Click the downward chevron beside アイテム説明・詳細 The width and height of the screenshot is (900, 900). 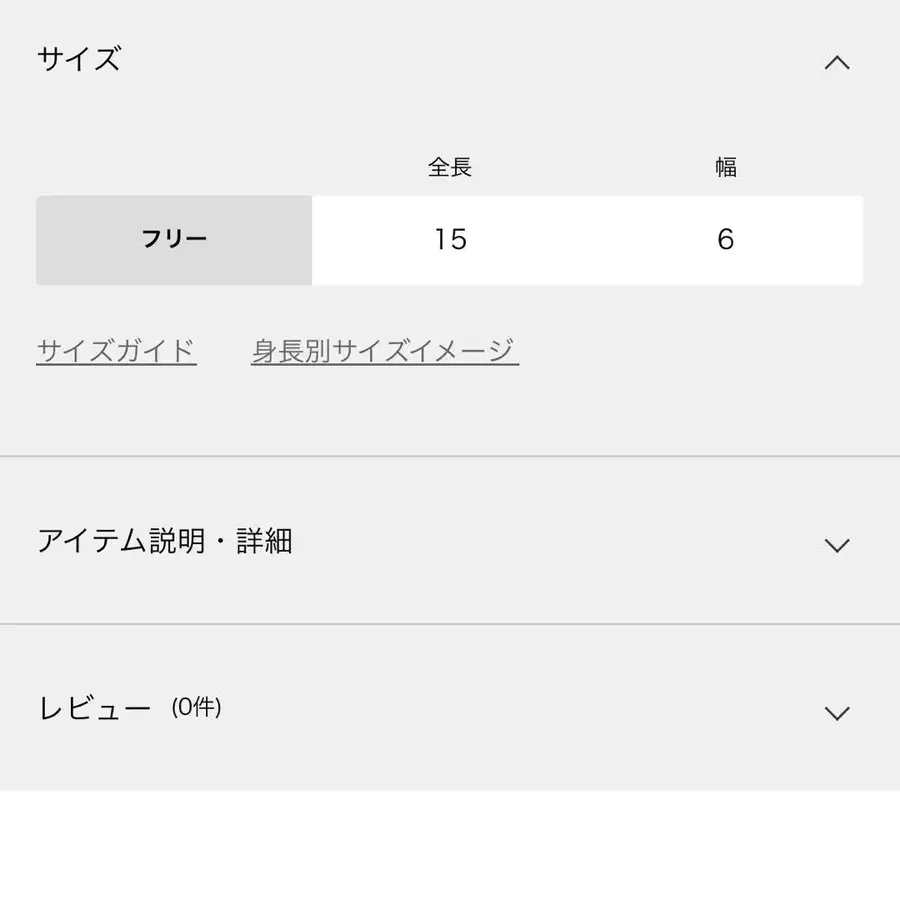[838, 545]
